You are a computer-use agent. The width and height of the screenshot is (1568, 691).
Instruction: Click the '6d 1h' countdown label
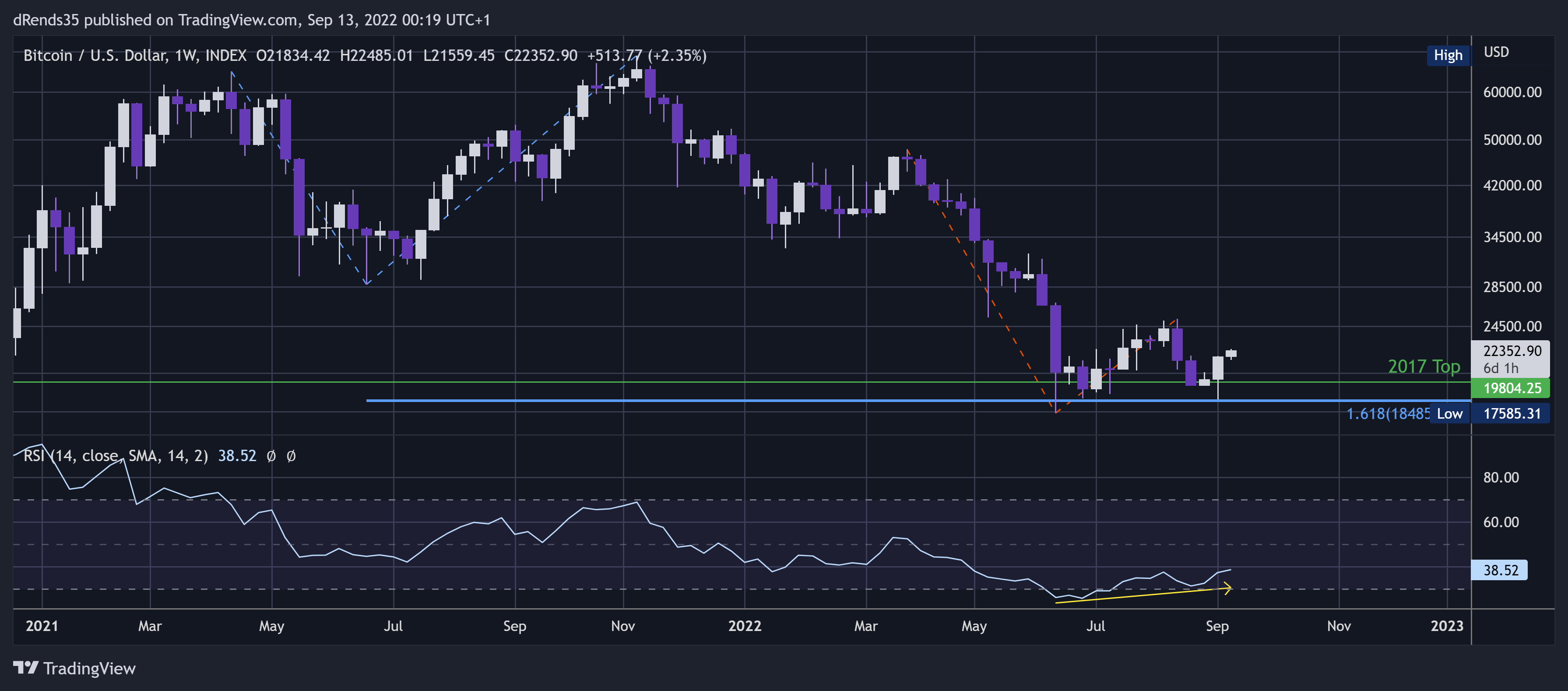click(1501, 368)
